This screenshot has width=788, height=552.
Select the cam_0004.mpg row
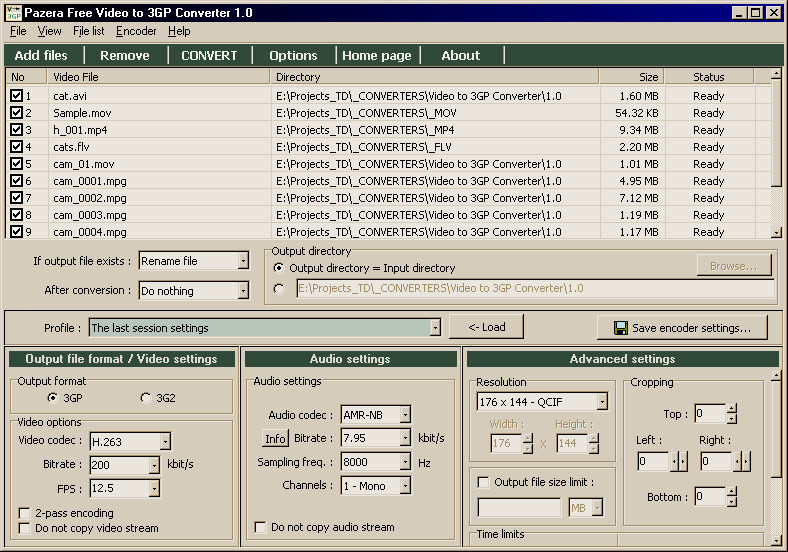pyautogui.click(x=387, y=232)
